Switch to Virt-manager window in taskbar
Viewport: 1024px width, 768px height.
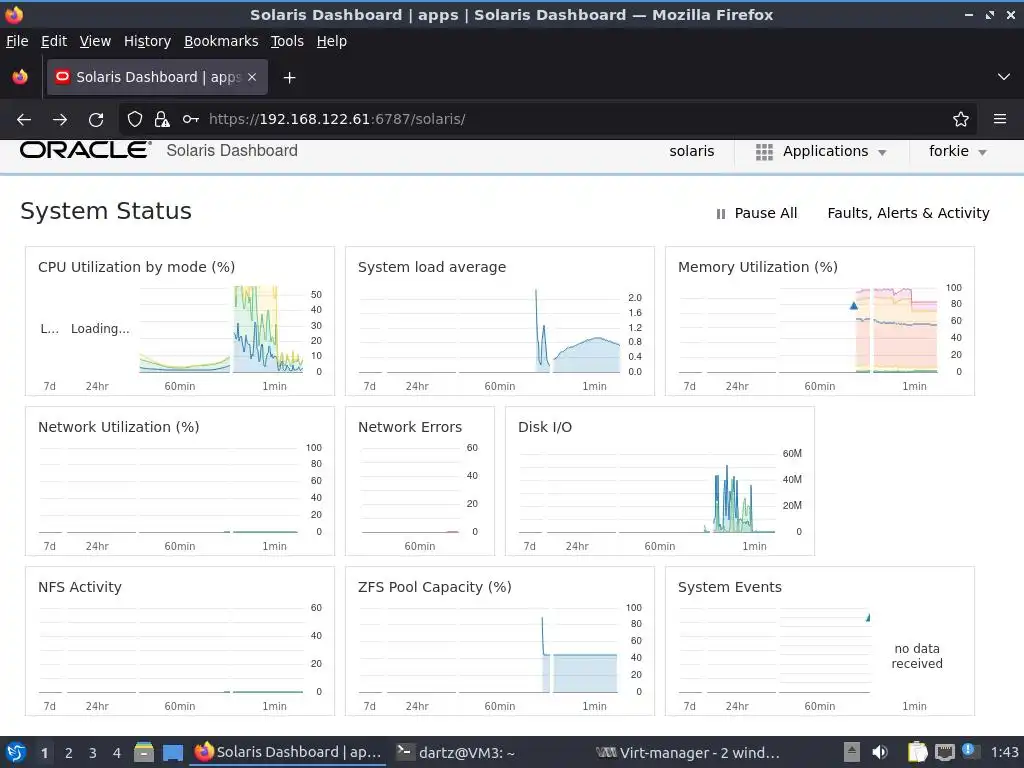[688, 752]
